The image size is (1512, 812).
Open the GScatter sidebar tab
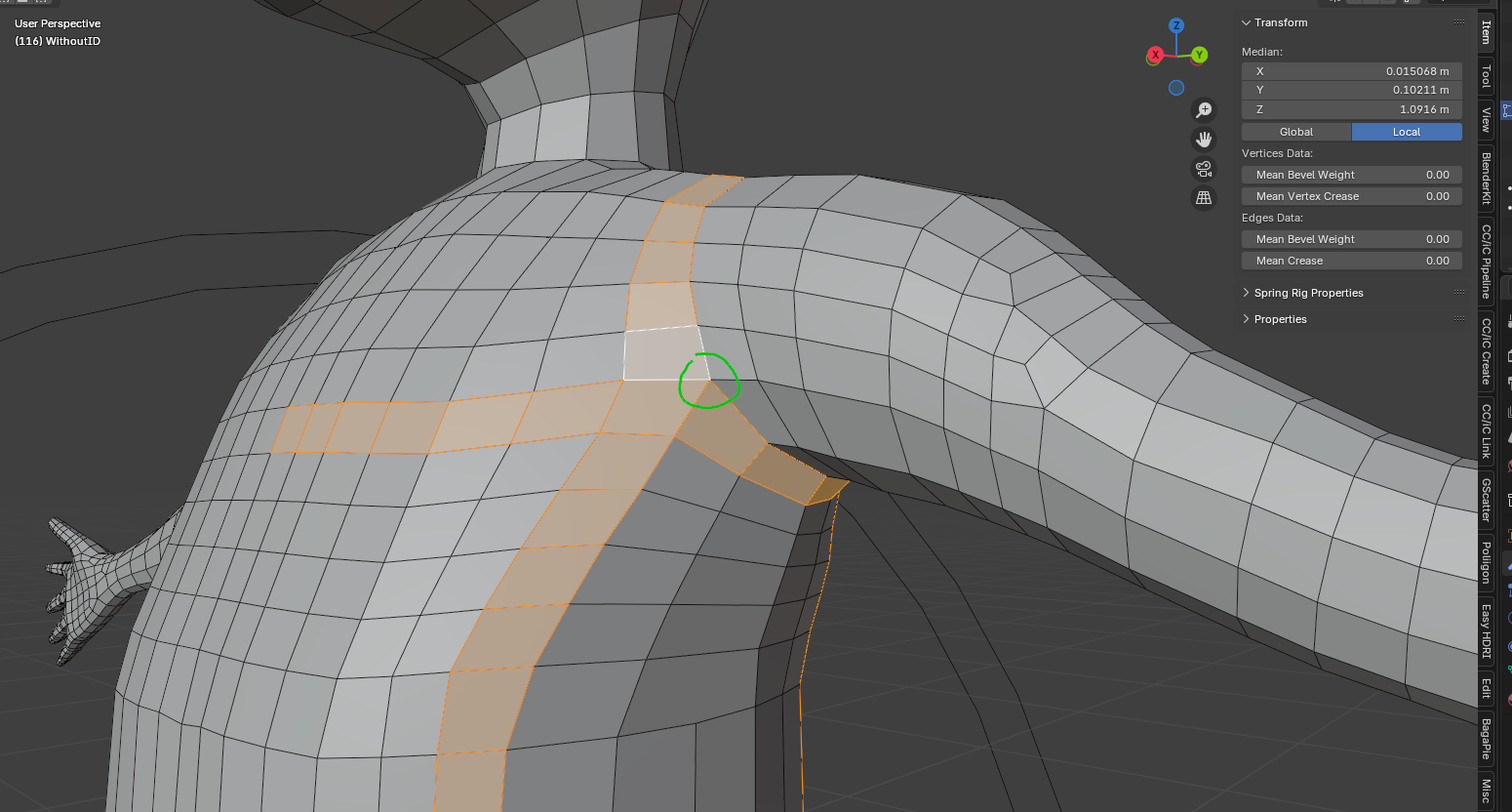click(x=1486, y=500)
